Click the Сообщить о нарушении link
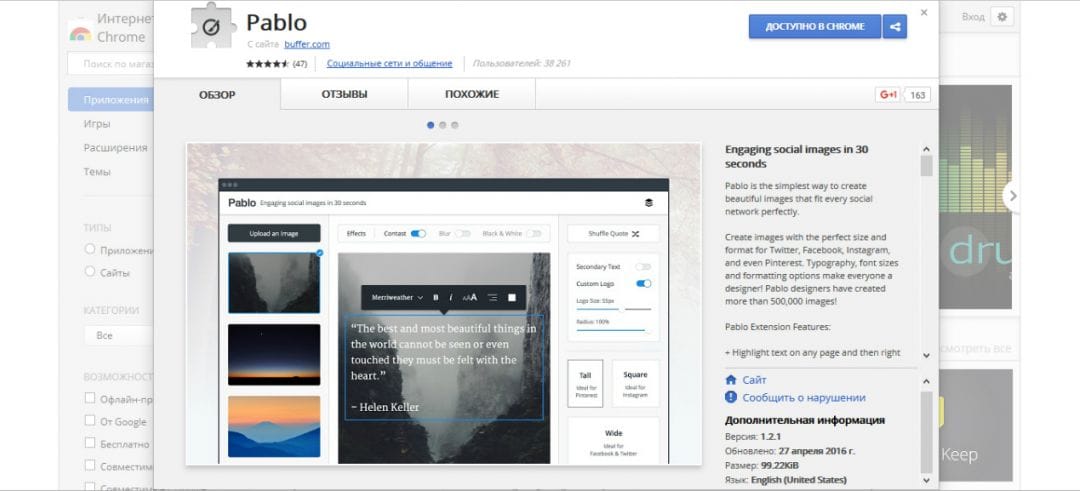Viewport: 1080px width, 491px height. (804, 397)
